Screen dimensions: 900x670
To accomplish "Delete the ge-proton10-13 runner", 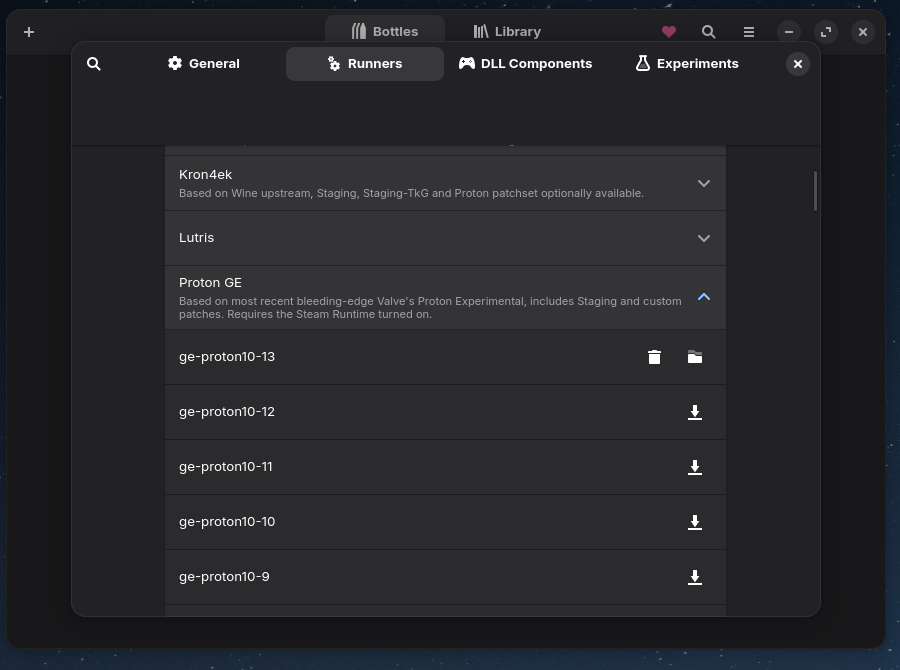I will [654, 357].
